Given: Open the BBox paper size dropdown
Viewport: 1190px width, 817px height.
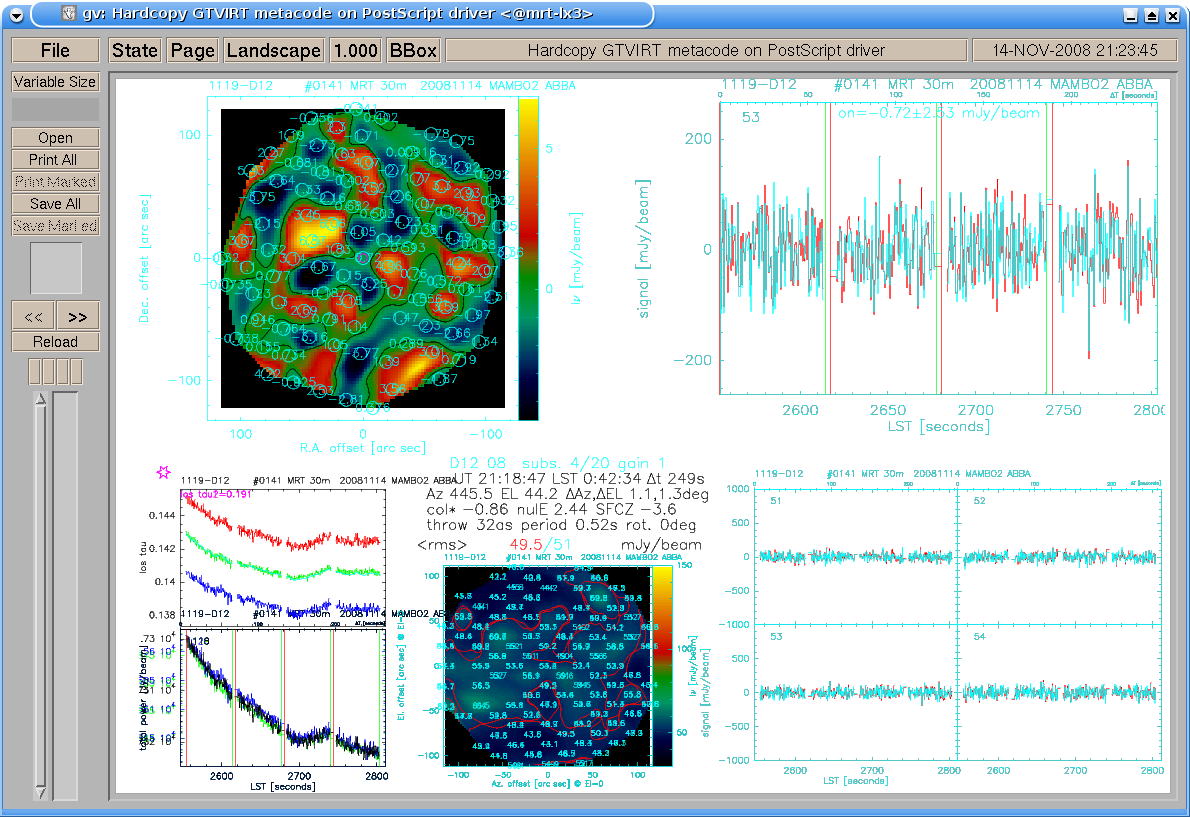Looking at the screenshot, I should coord(413,51).
